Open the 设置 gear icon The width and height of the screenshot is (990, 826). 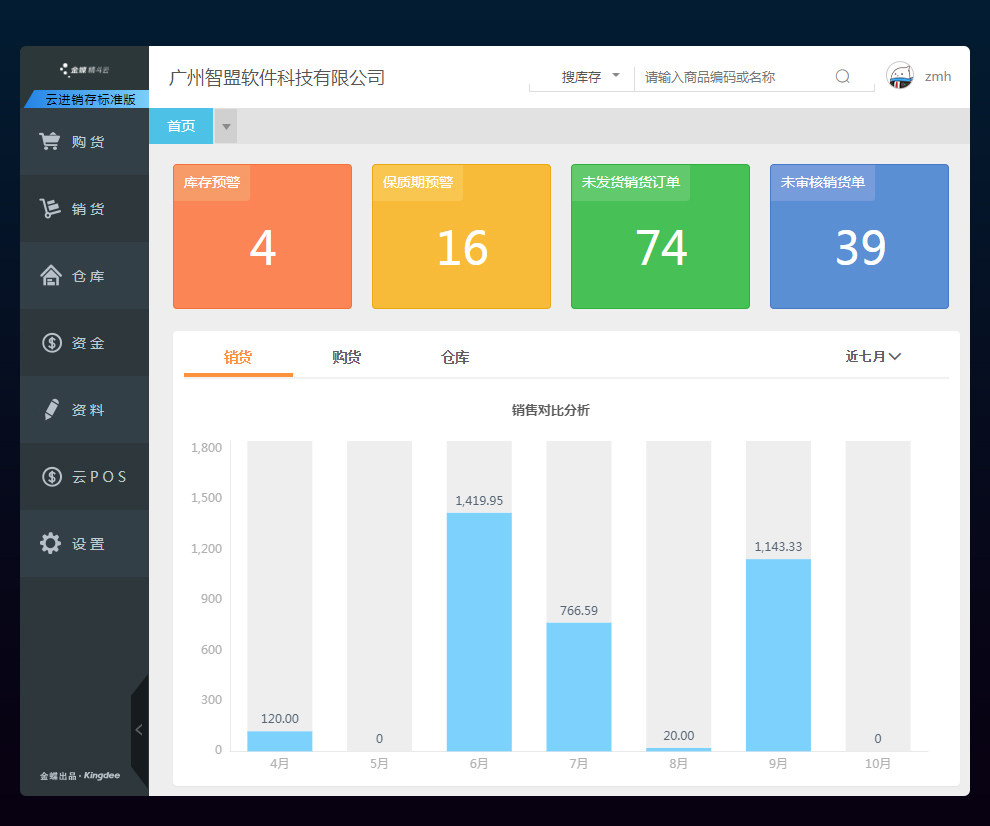51,543
